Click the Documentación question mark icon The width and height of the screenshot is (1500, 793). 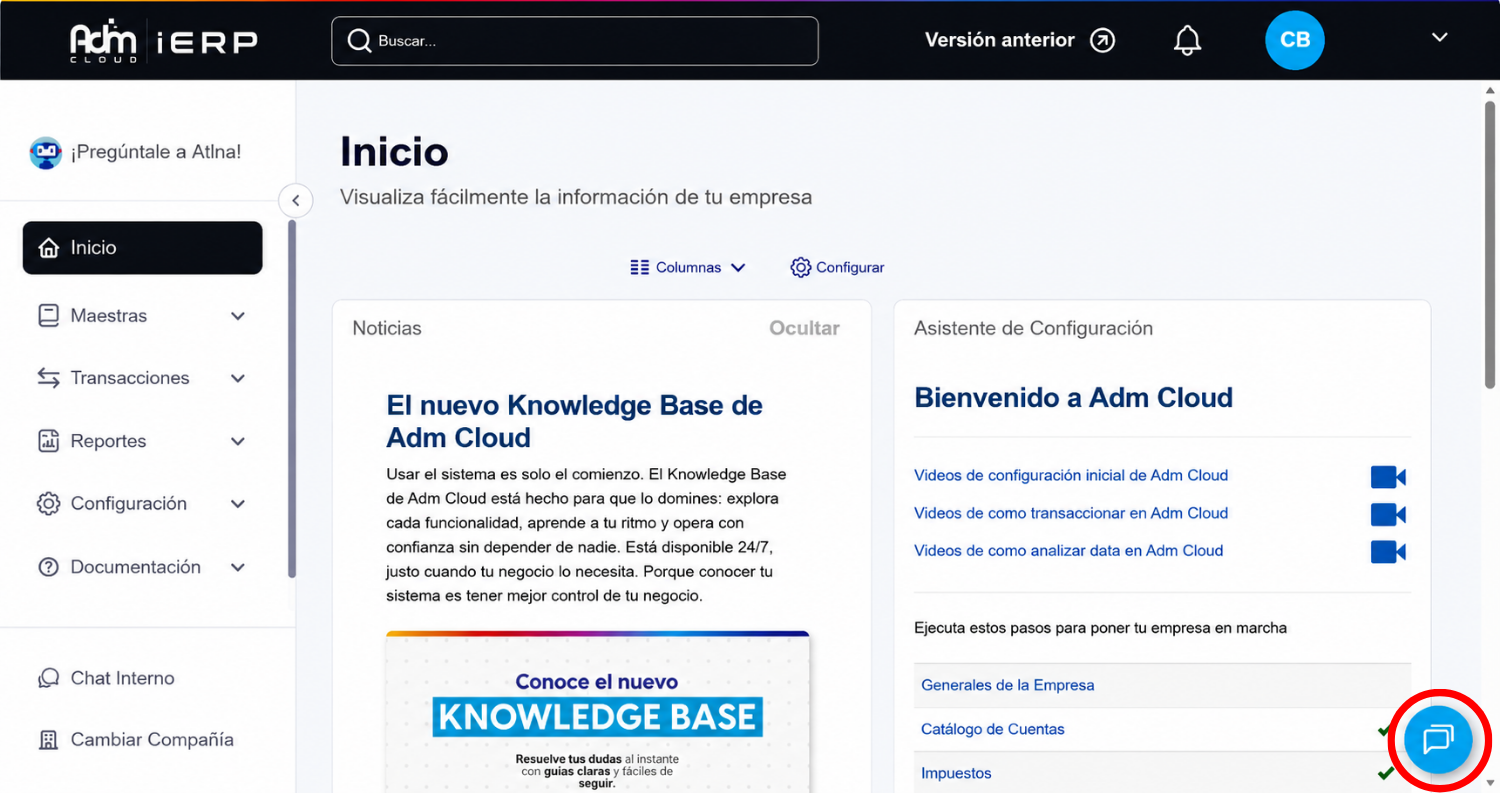[48, 567]
